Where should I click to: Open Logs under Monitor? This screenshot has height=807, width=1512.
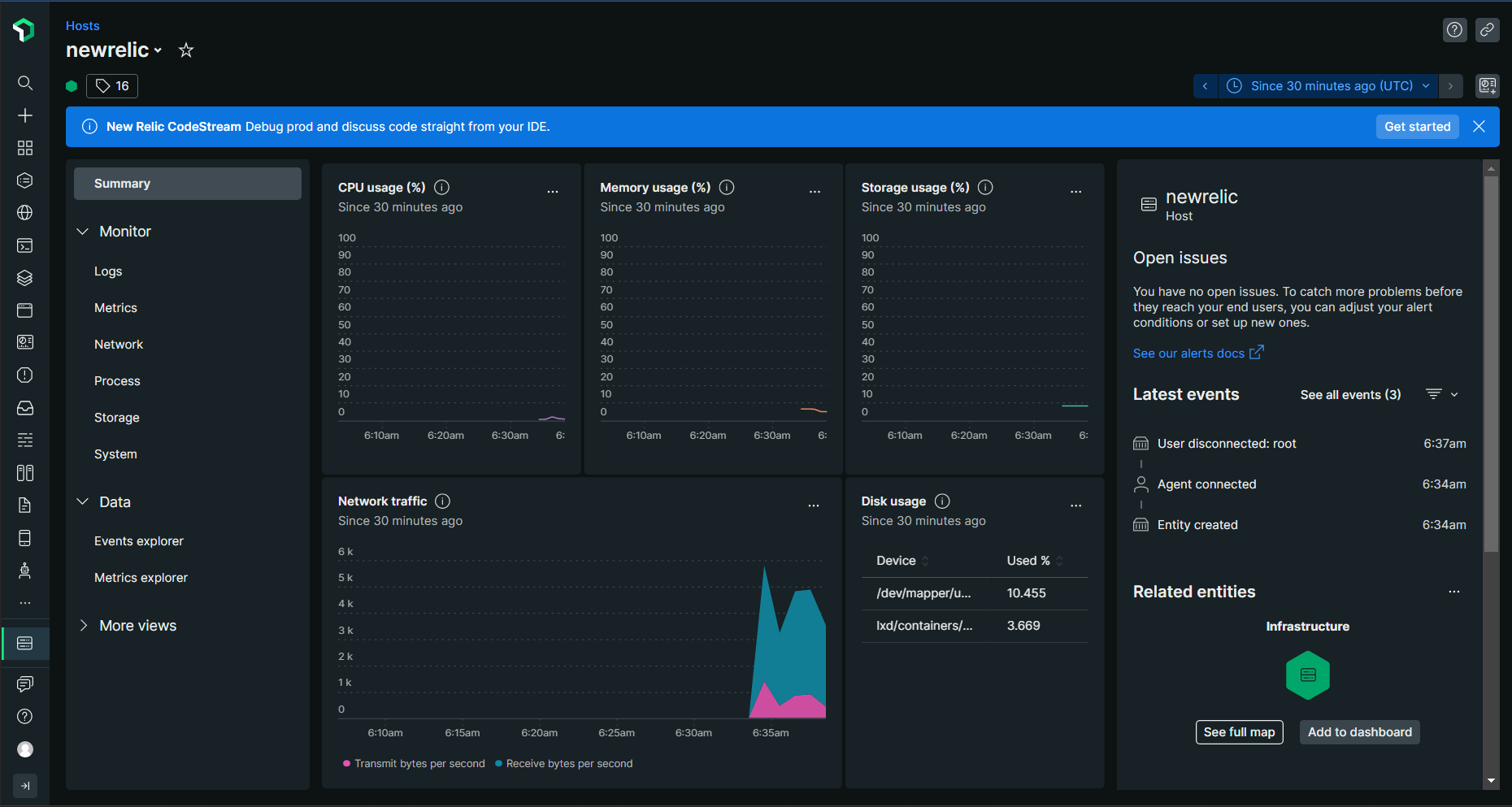tap(108, 271)
